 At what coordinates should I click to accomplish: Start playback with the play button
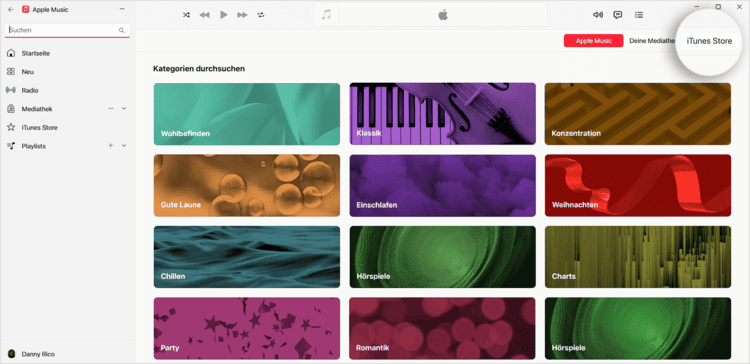click(223, 15)
